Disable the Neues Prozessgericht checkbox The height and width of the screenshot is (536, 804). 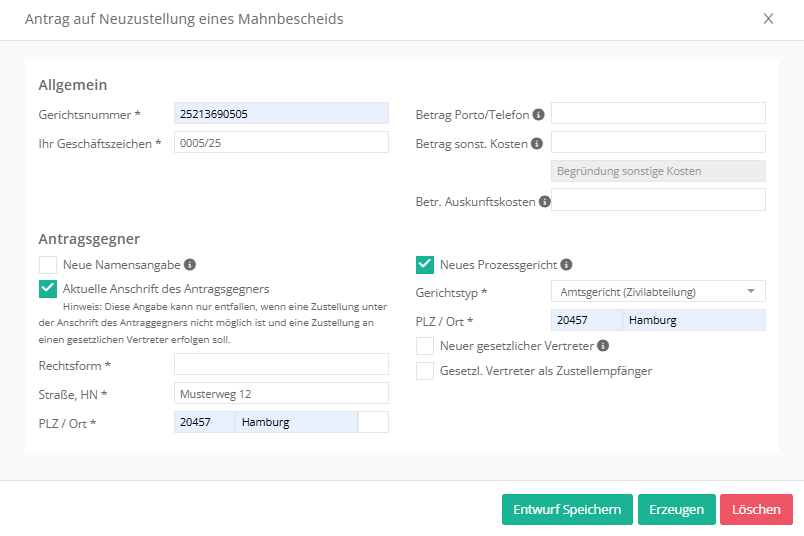[425, 265]
